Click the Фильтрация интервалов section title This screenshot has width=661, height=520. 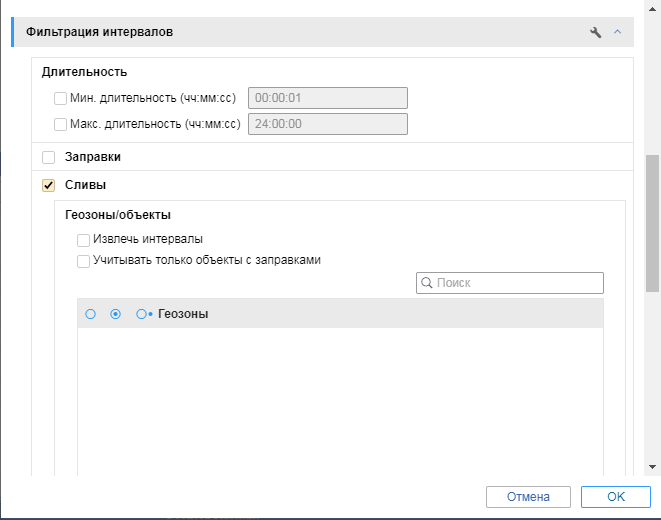(x=99, y=32)
